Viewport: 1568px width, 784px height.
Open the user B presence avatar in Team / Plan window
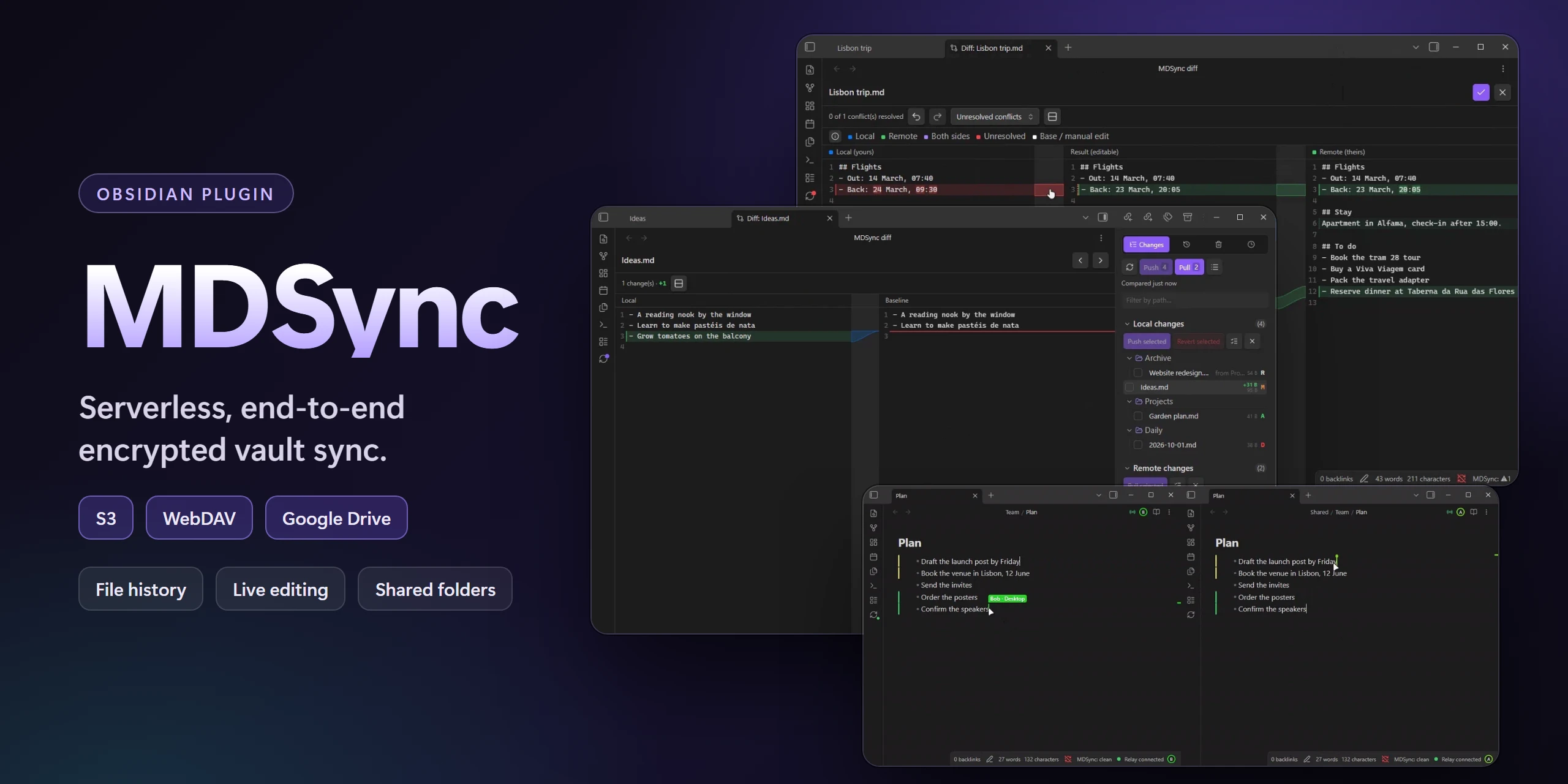click(1143, 512)
